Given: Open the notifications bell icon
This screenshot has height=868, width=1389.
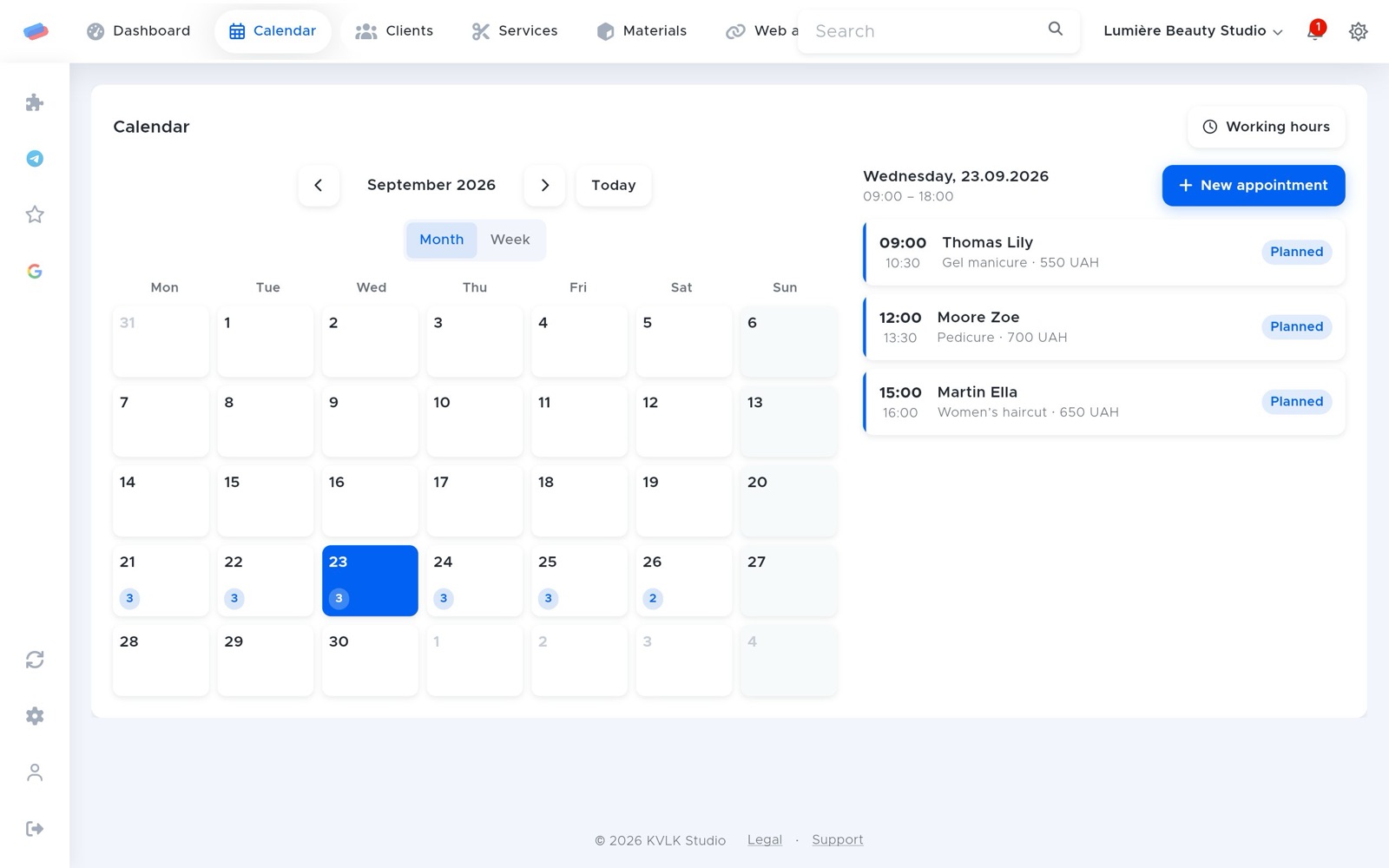Looking at the screenshot, I should point(1315,31).
